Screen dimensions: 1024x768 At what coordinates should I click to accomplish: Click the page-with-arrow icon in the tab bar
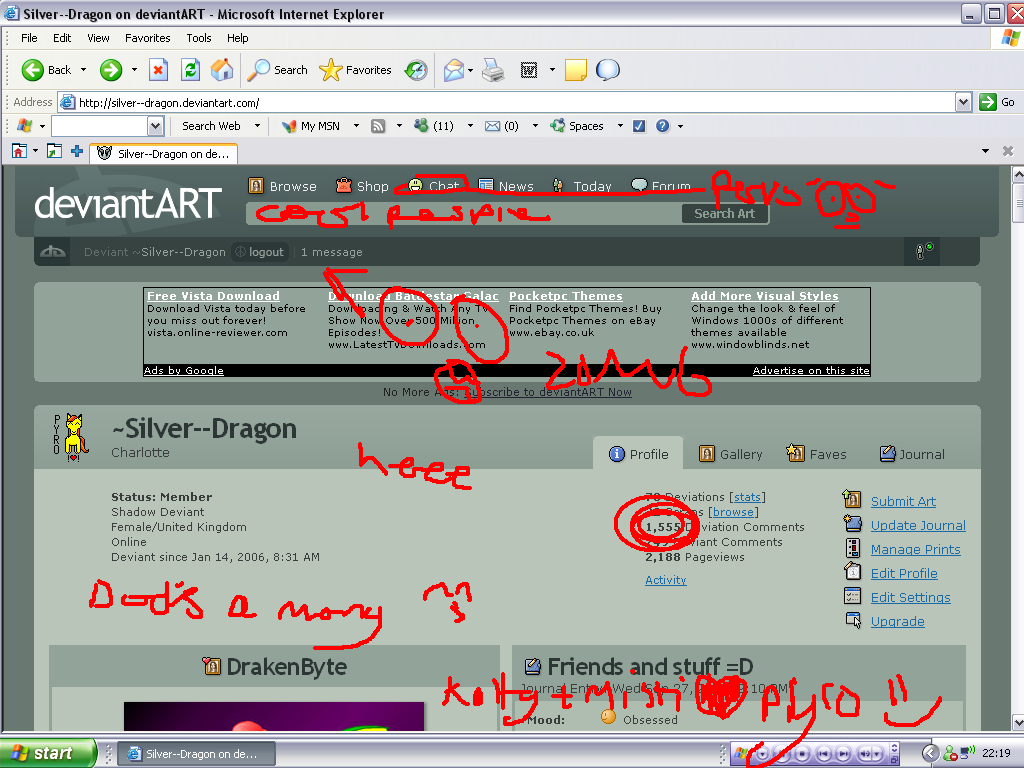54,152
